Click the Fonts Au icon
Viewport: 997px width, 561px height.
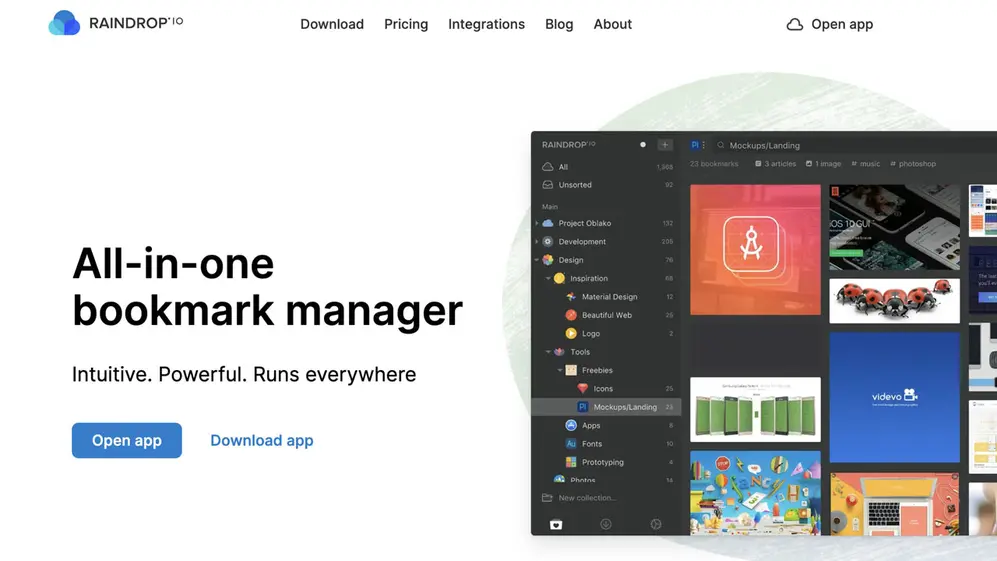click(x=571, y=444)
